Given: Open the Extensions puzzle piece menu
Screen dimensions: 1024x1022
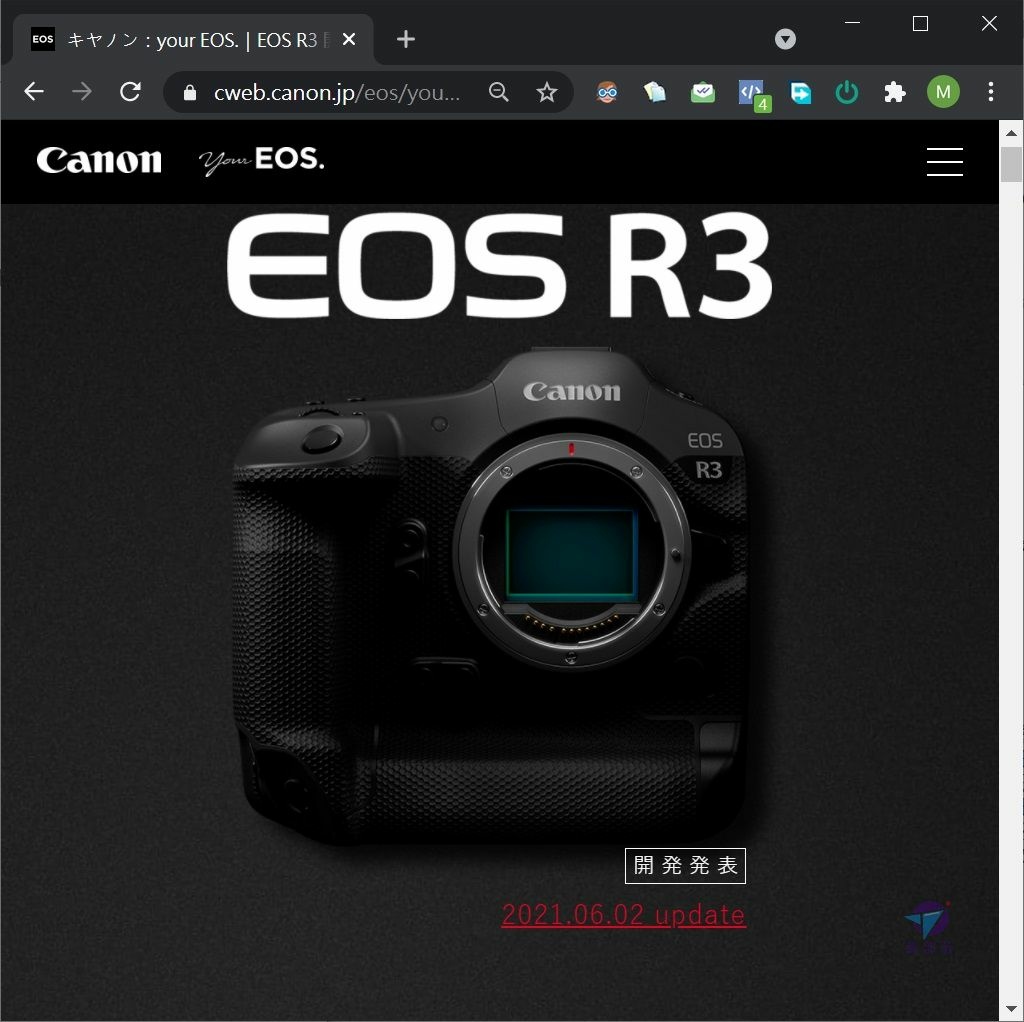Looking at the screenshot, I should tap(895, 92).
